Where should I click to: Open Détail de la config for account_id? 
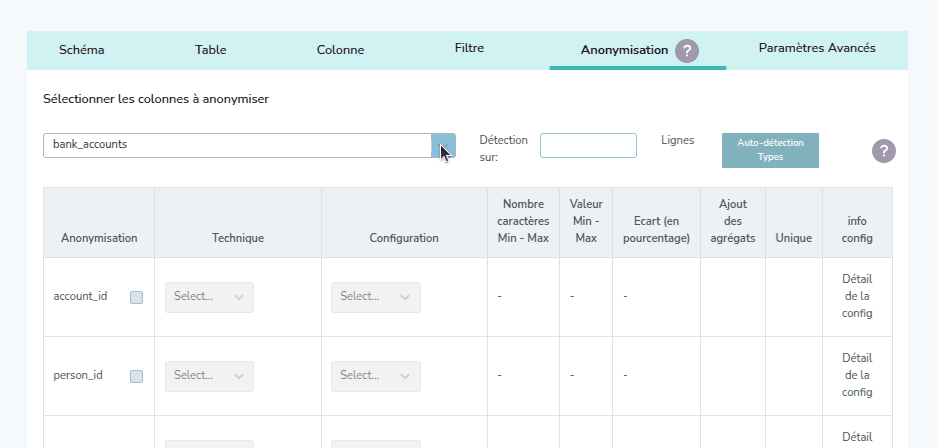coord(857,296)
